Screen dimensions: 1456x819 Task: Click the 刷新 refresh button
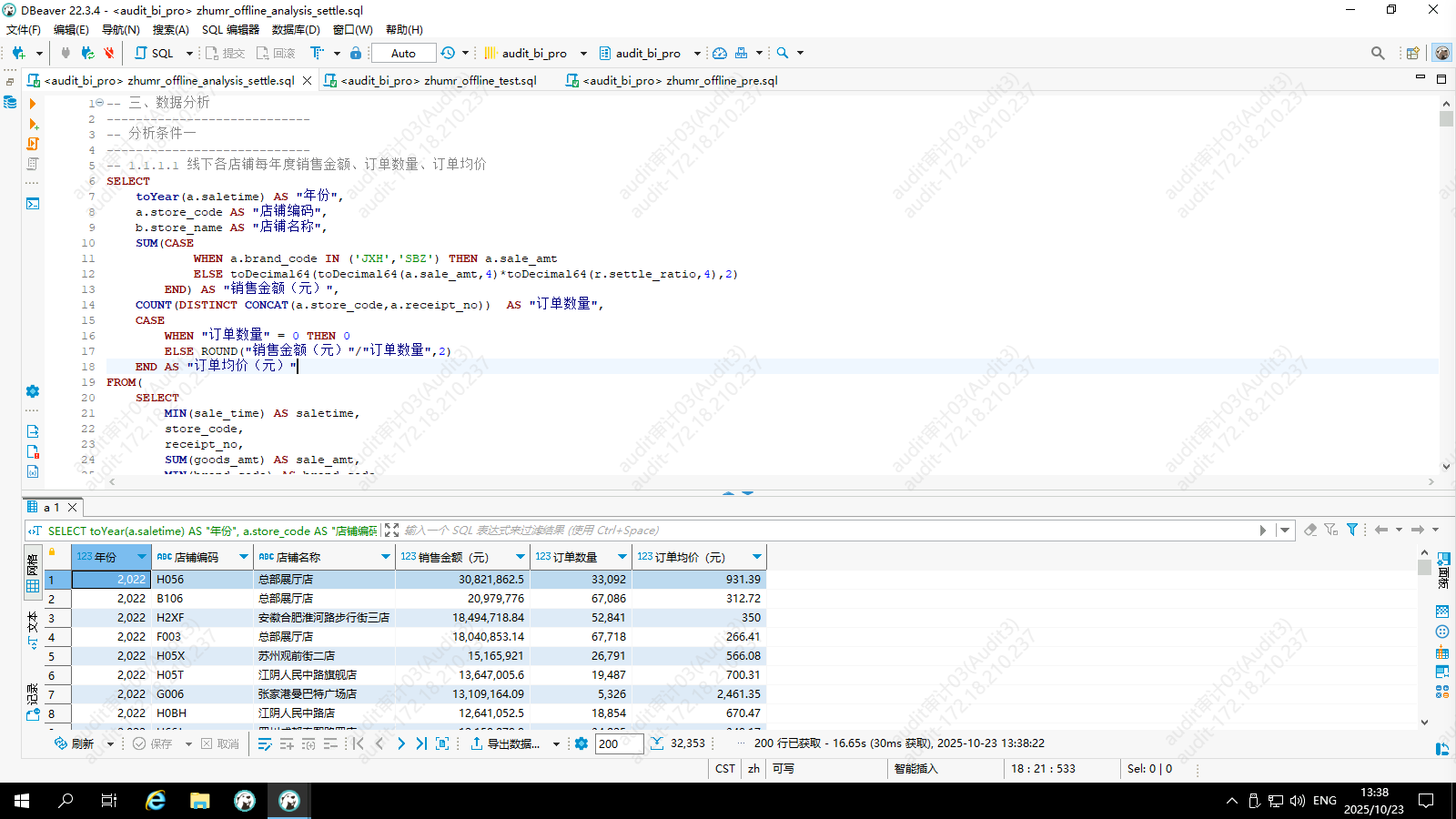tap(75, 743)
